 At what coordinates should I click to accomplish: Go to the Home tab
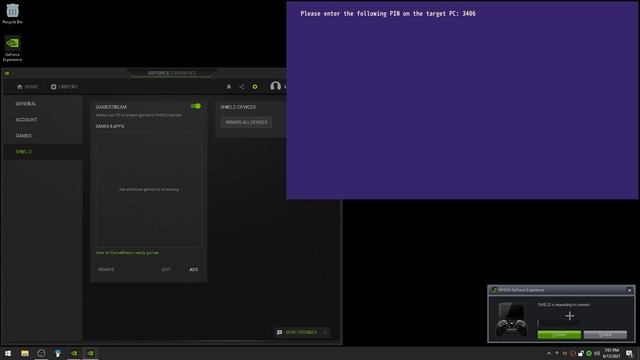pyautogui.click(x=27, y=87)
